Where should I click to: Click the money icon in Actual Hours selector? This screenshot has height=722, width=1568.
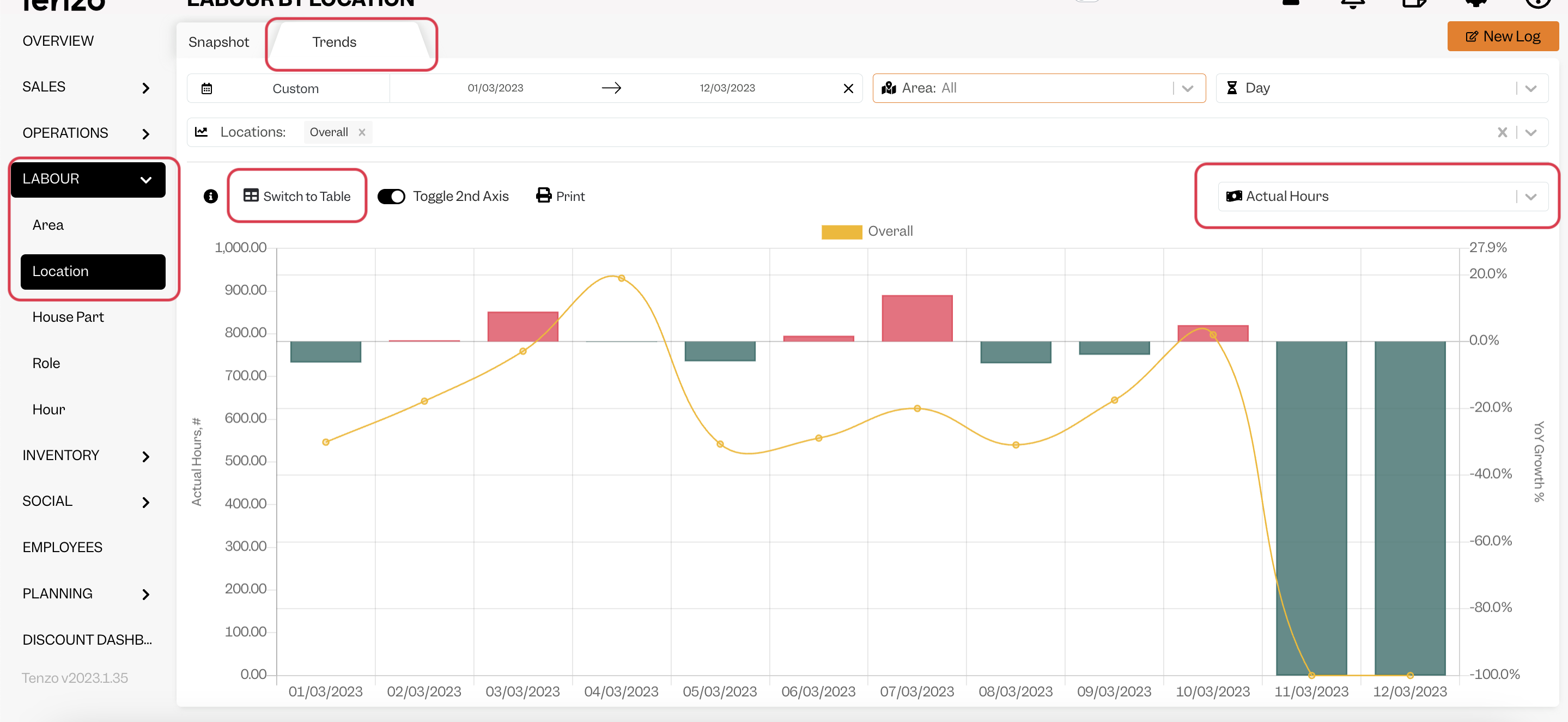click(x=1234, y=197)
